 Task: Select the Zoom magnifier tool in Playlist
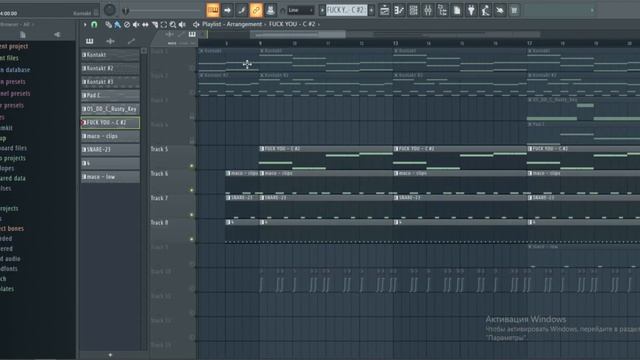click(173, 24)
